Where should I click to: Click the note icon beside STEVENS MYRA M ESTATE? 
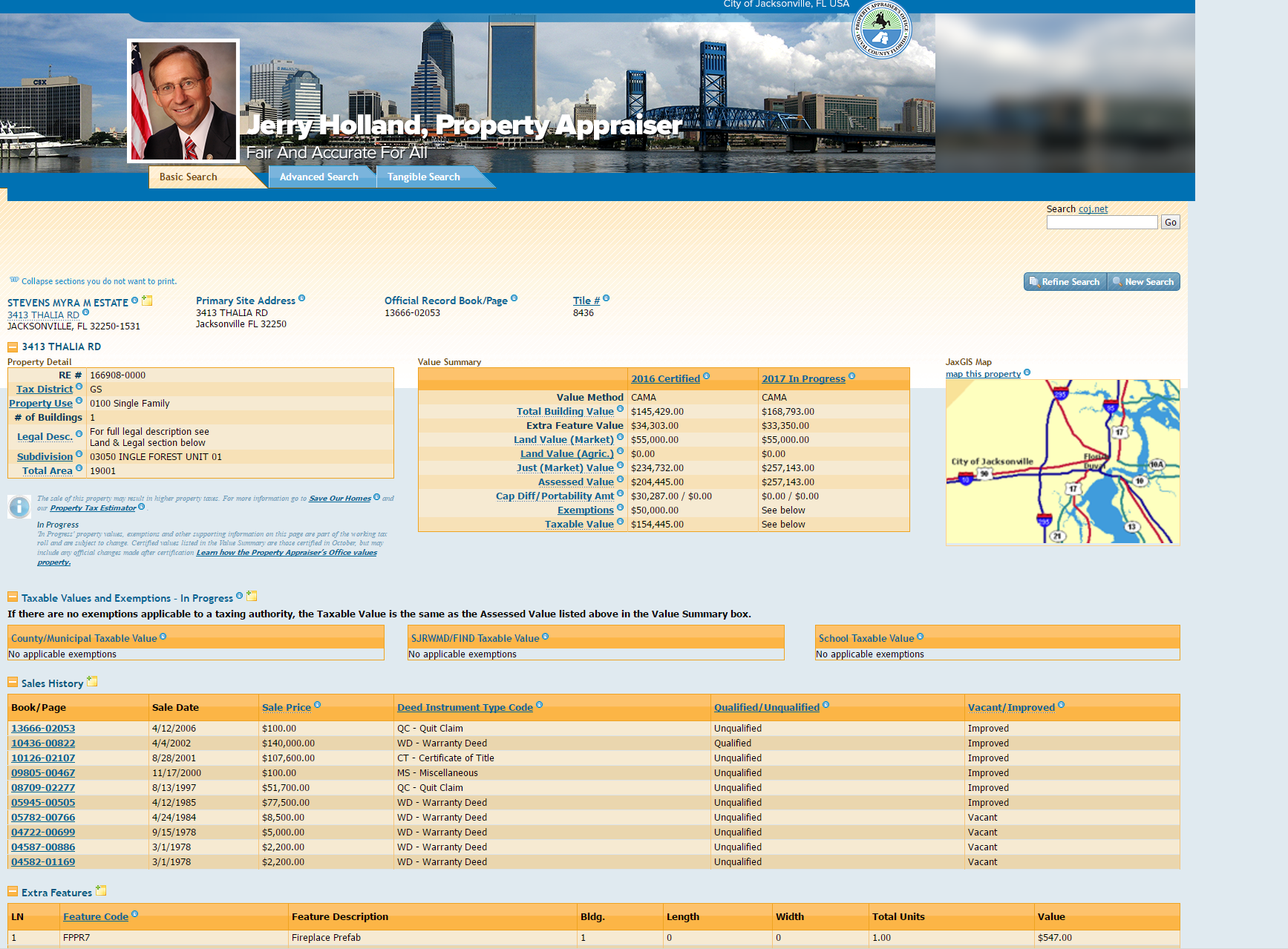[x=147, y=301]
